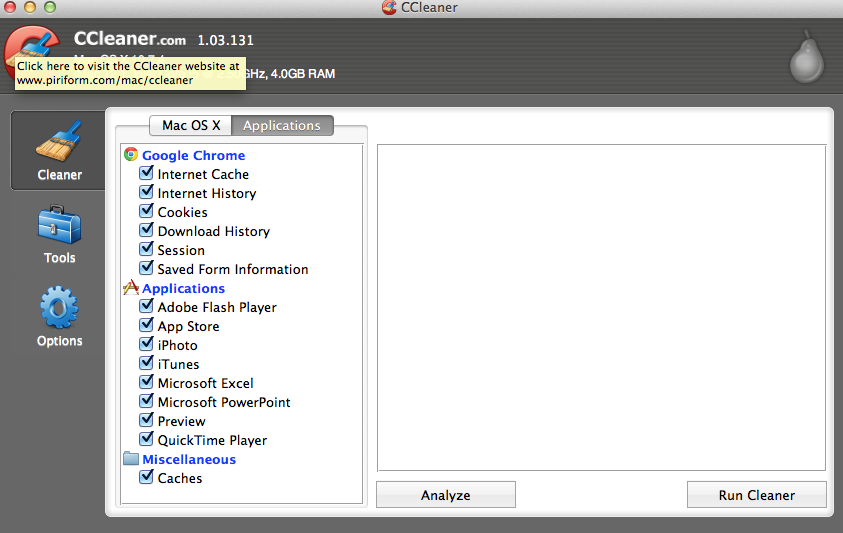Image resolution: width=843 pixels, height=533 pixels.
Task: Toggle the iPhoto checkbox
Action: point(146,344)
